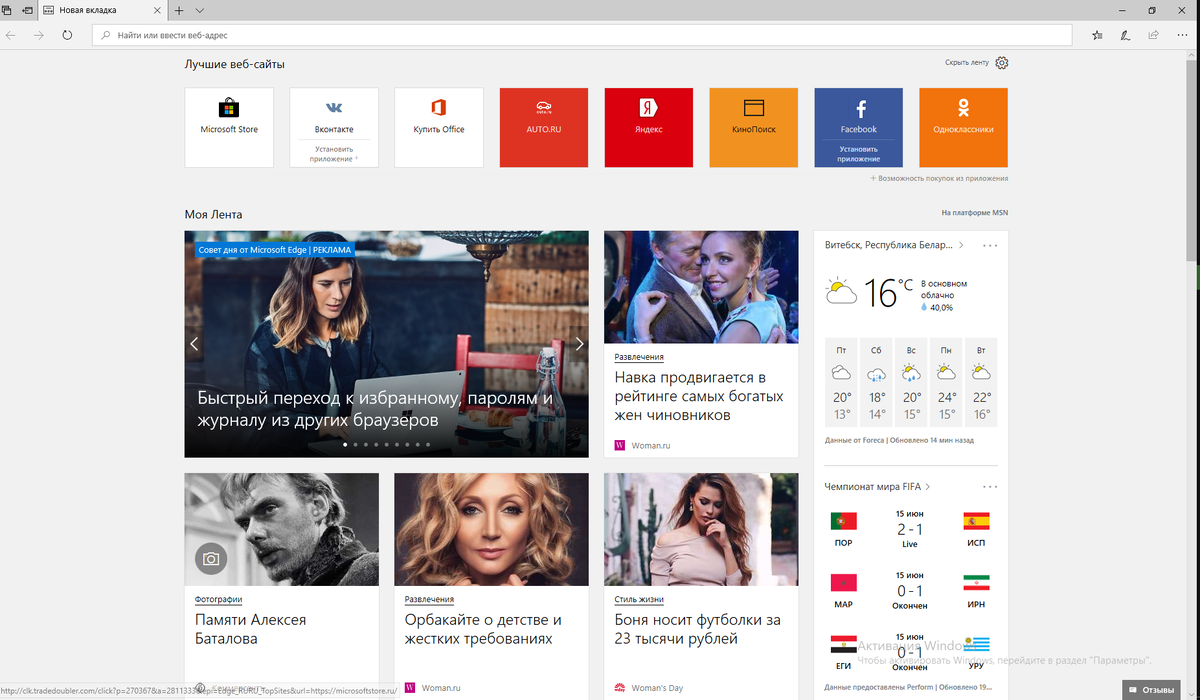Open the Орбакайте о детстве article
This screenshot has height=700, width=1200.
(491, 585)
